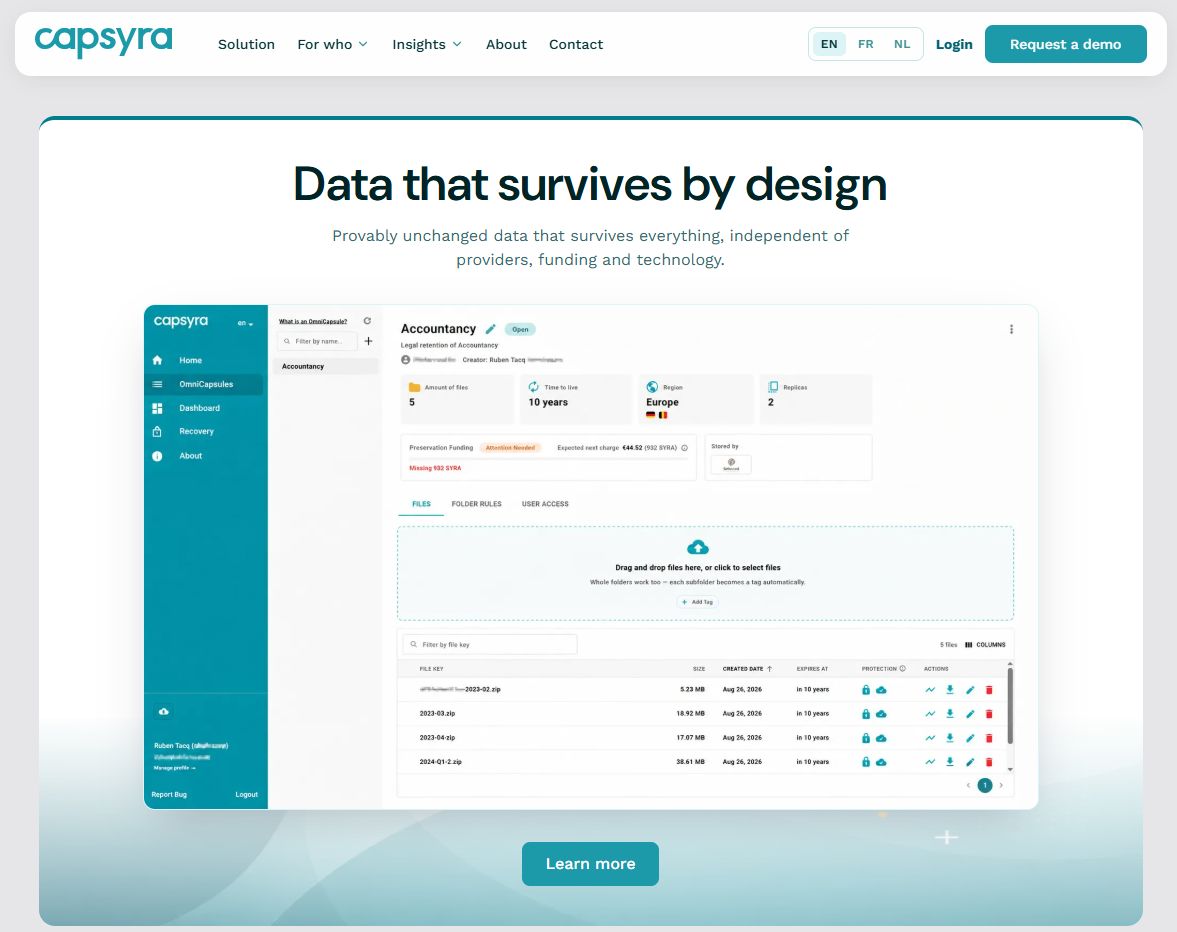Viewport: 1177px width, 932px height.
Task: Click the Manage profile link in the sidebar
Action: tap(174, 768)
